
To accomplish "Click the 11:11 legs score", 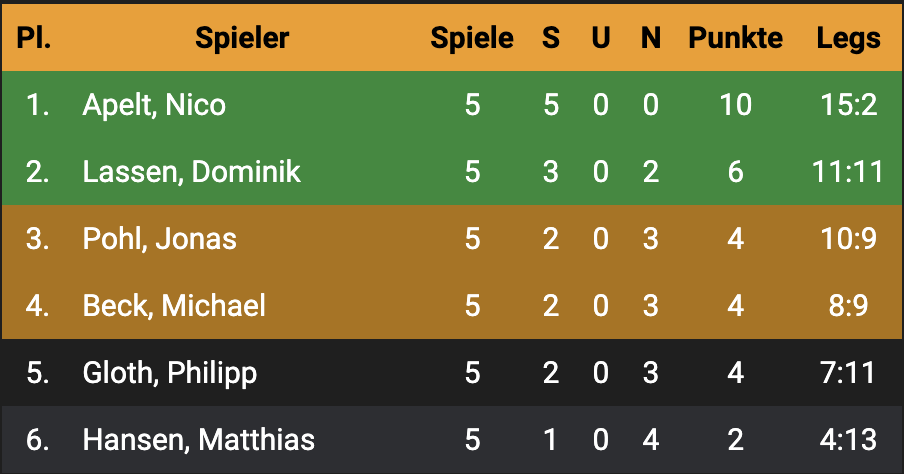I will [x=848, y=172].
